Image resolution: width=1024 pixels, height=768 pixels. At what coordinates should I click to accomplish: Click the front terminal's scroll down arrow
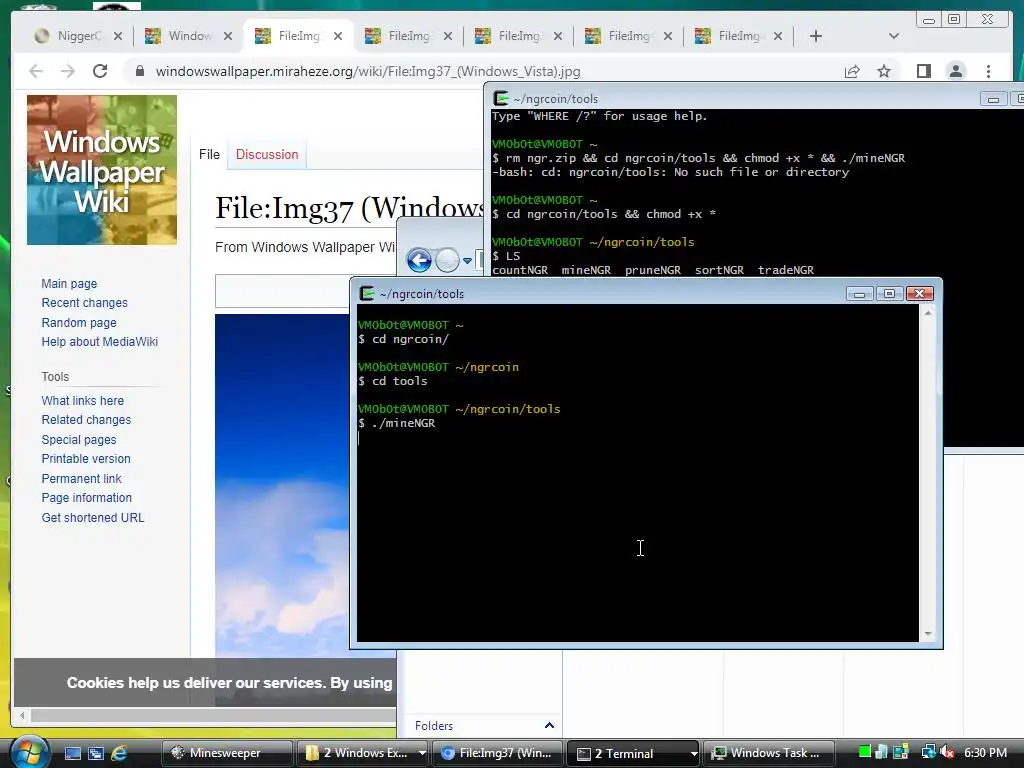click(927, 633)
